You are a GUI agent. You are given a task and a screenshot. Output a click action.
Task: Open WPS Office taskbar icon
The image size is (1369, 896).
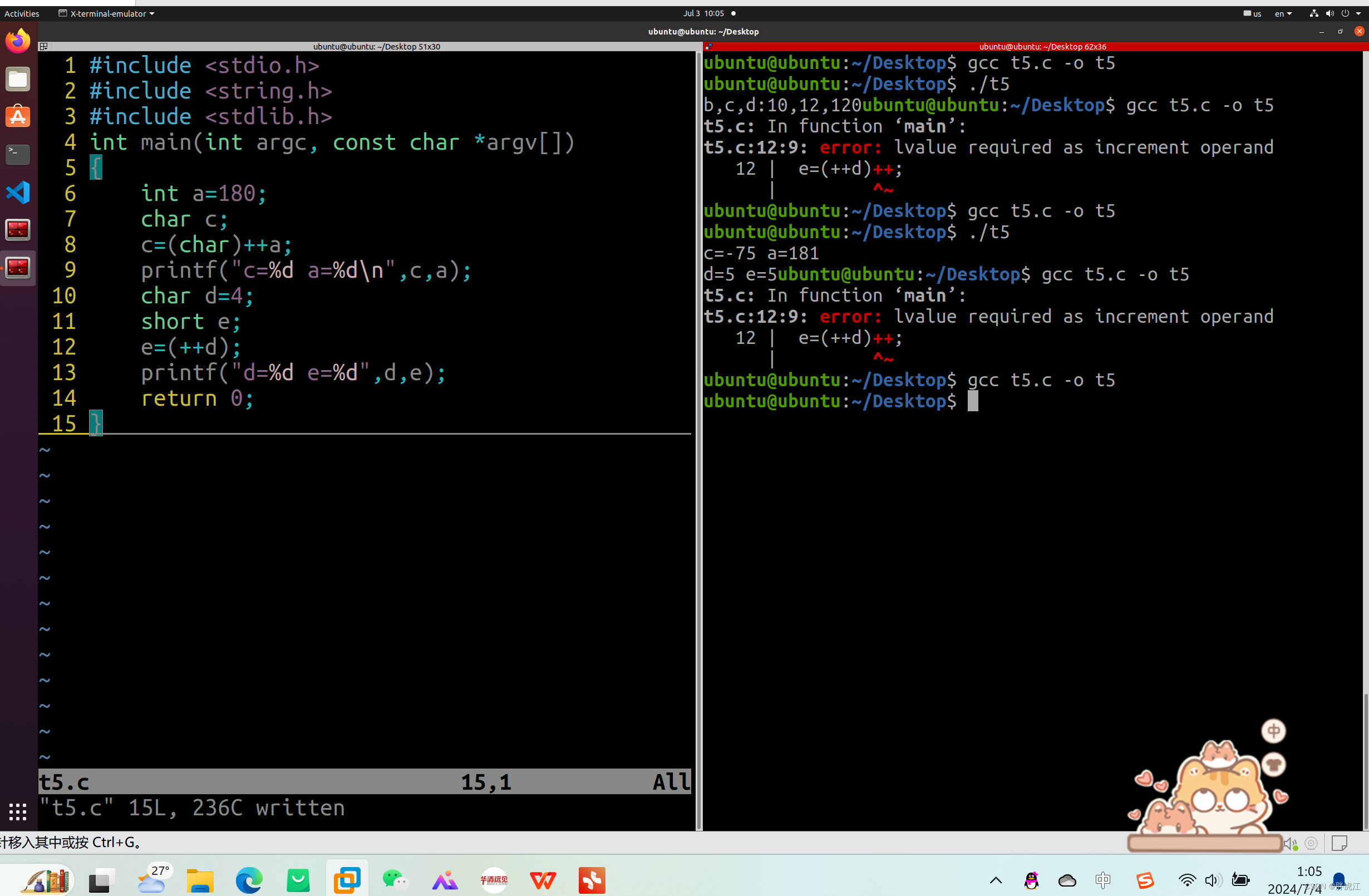click(543, 880)
